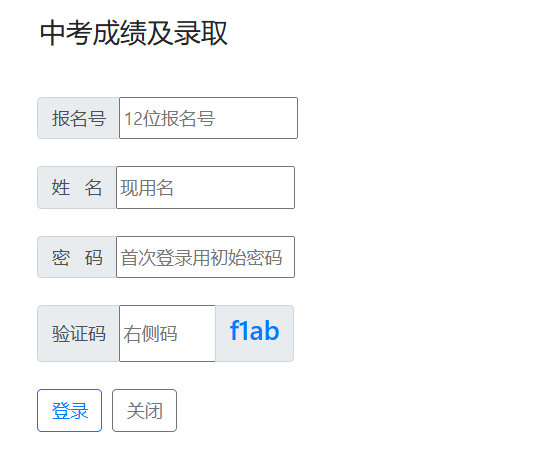Click the 验证码 field label
Viewport: 544px width, 456px height.
[78, 333]
